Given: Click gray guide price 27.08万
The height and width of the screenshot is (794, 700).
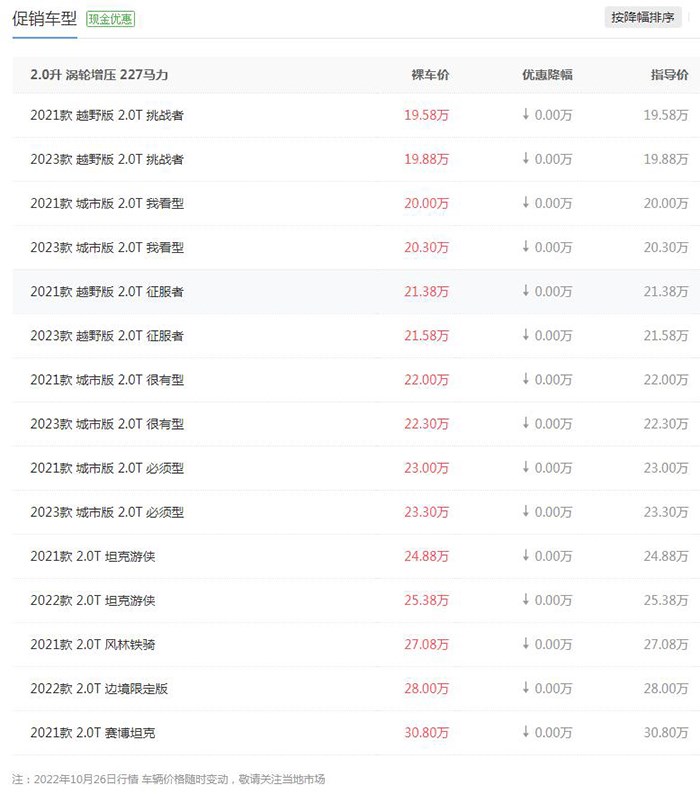Looking at the screenshot, I should pos(666,645).
